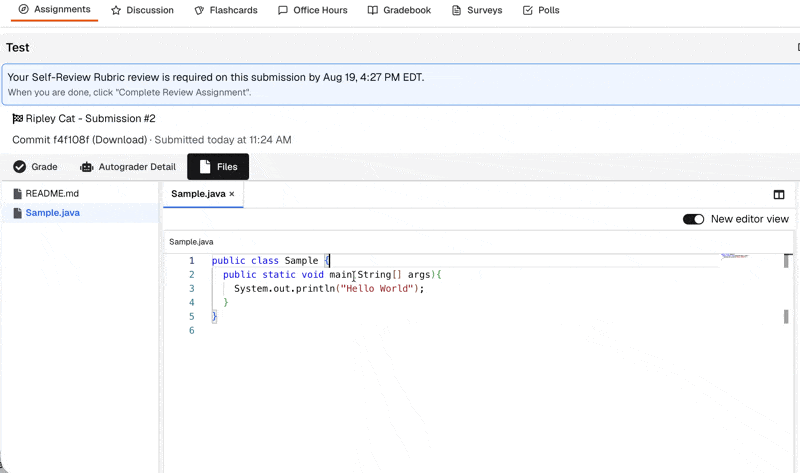This screenshot has height=473, width=800.
Task: Switch to the Surveys tab
Action: pyautogui.click(x=477, y=10)
